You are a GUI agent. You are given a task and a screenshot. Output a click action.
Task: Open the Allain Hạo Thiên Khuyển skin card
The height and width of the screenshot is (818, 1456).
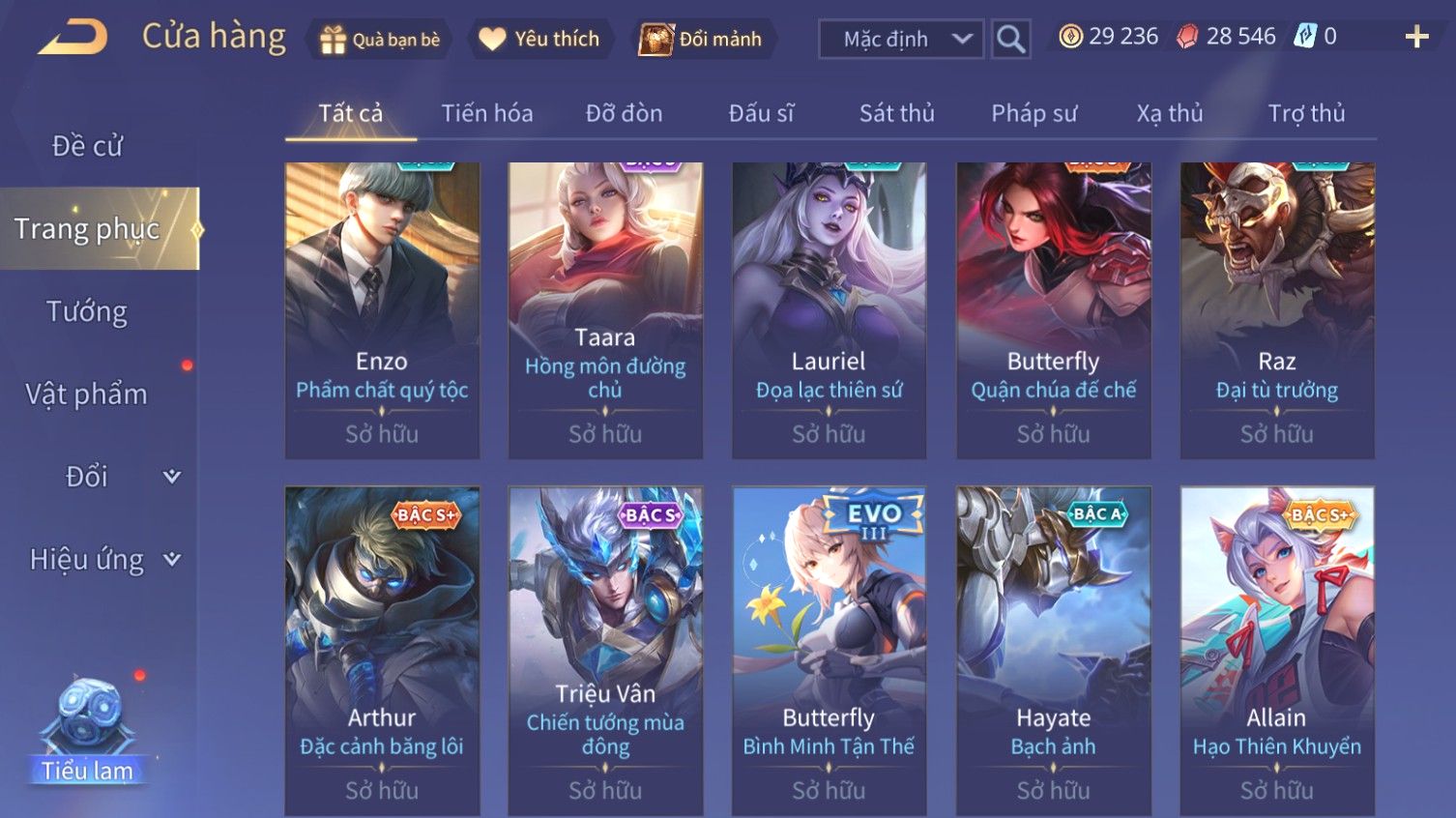[1277, 652]
